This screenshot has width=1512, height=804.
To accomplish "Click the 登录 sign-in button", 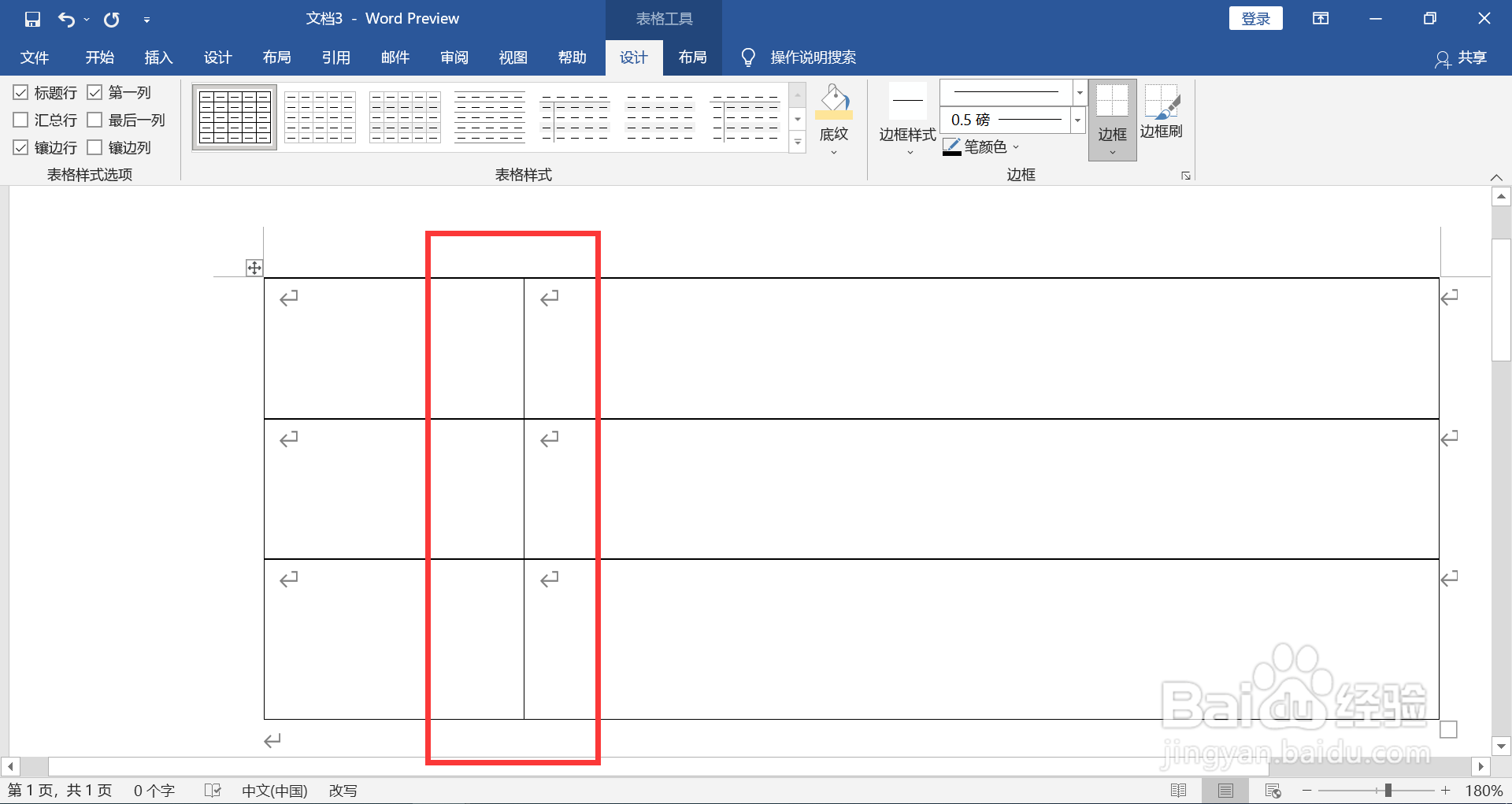I will click(x=1255, y=18).
